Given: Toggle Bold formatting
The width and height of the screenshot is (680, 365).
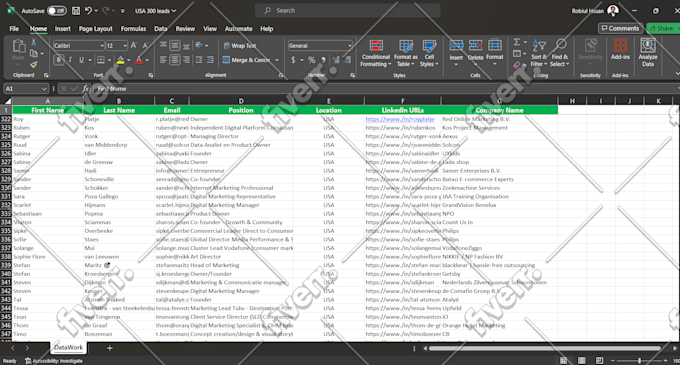Looking at the screenshot, I should point(59,60).
